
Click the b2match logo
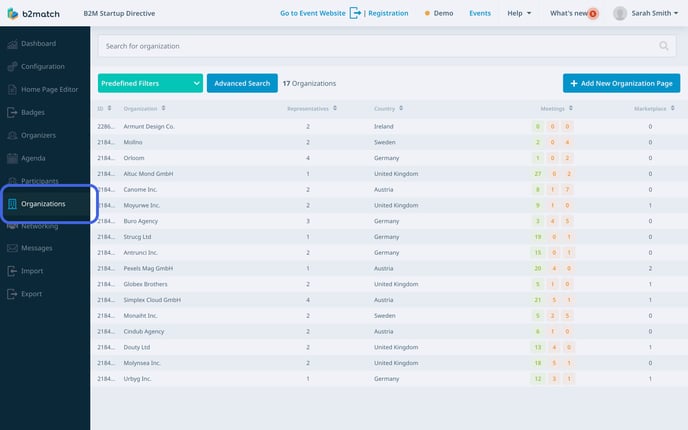[33, 14]
